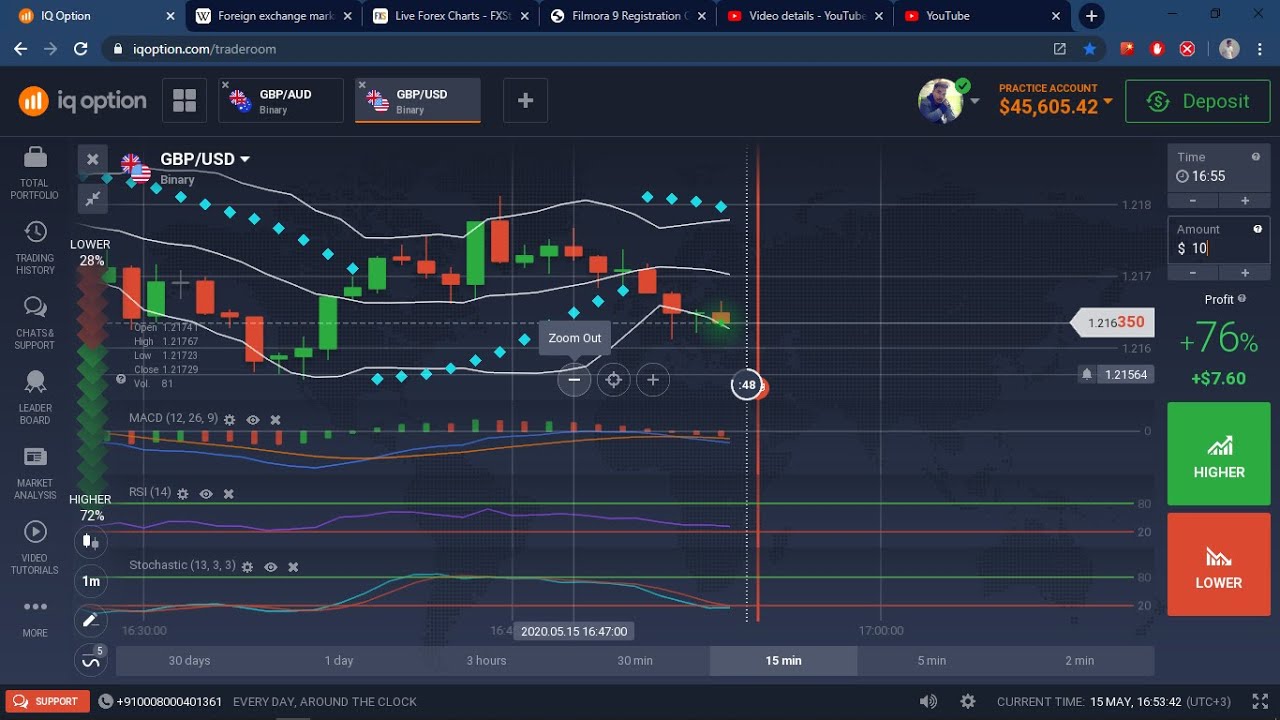The width and height of the screenshot is (1280, 720).
Task: Open MACD indicator settings gear
Action: pyautogui.click(x=229, y=420)
